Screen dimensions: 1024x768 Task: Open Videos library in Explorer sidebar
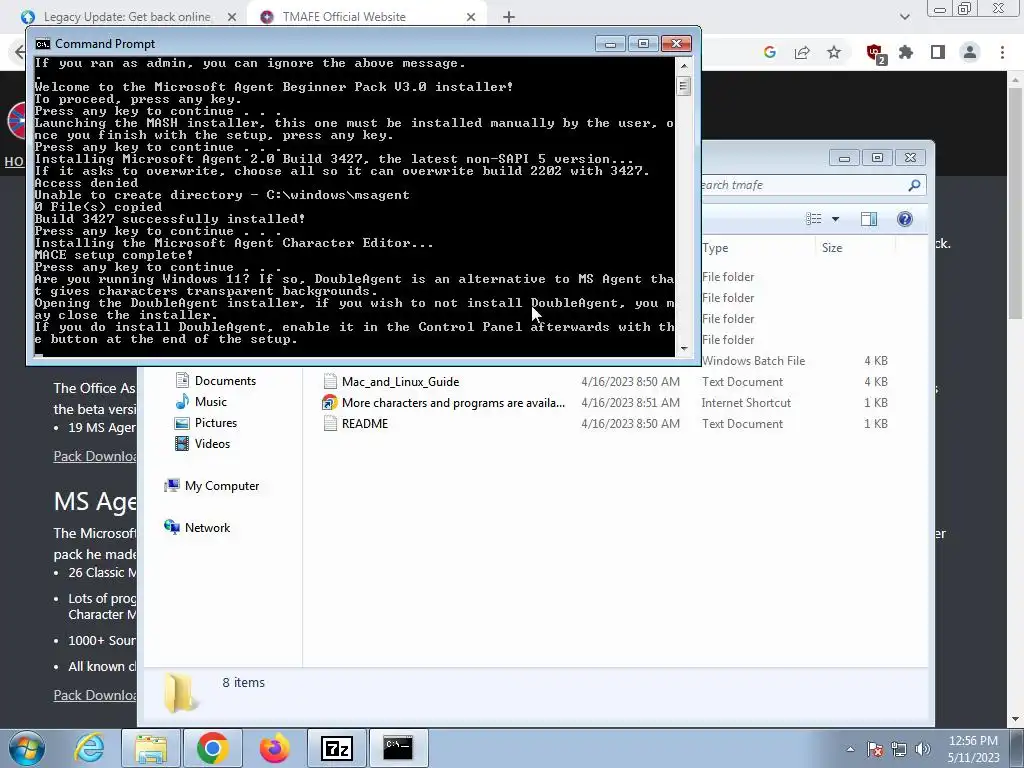(202, 443)
